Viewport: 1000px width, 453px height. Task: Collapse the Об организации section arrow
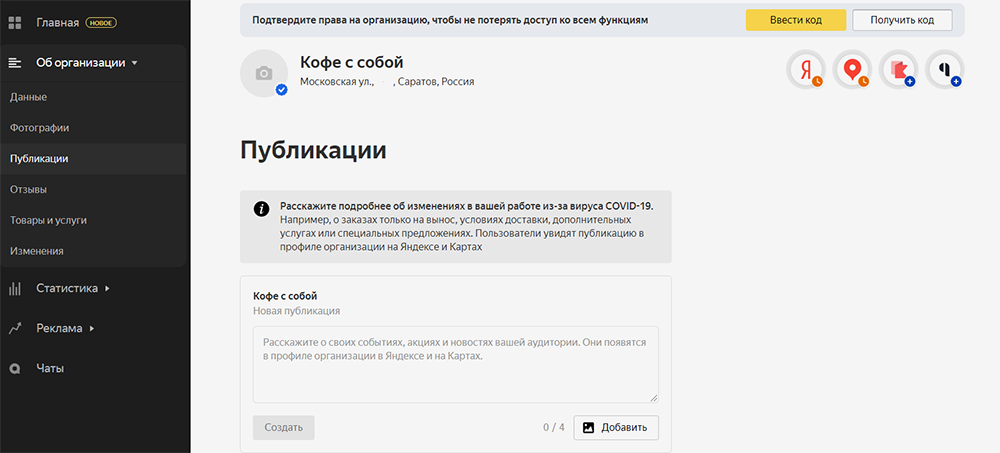point(134,63)
